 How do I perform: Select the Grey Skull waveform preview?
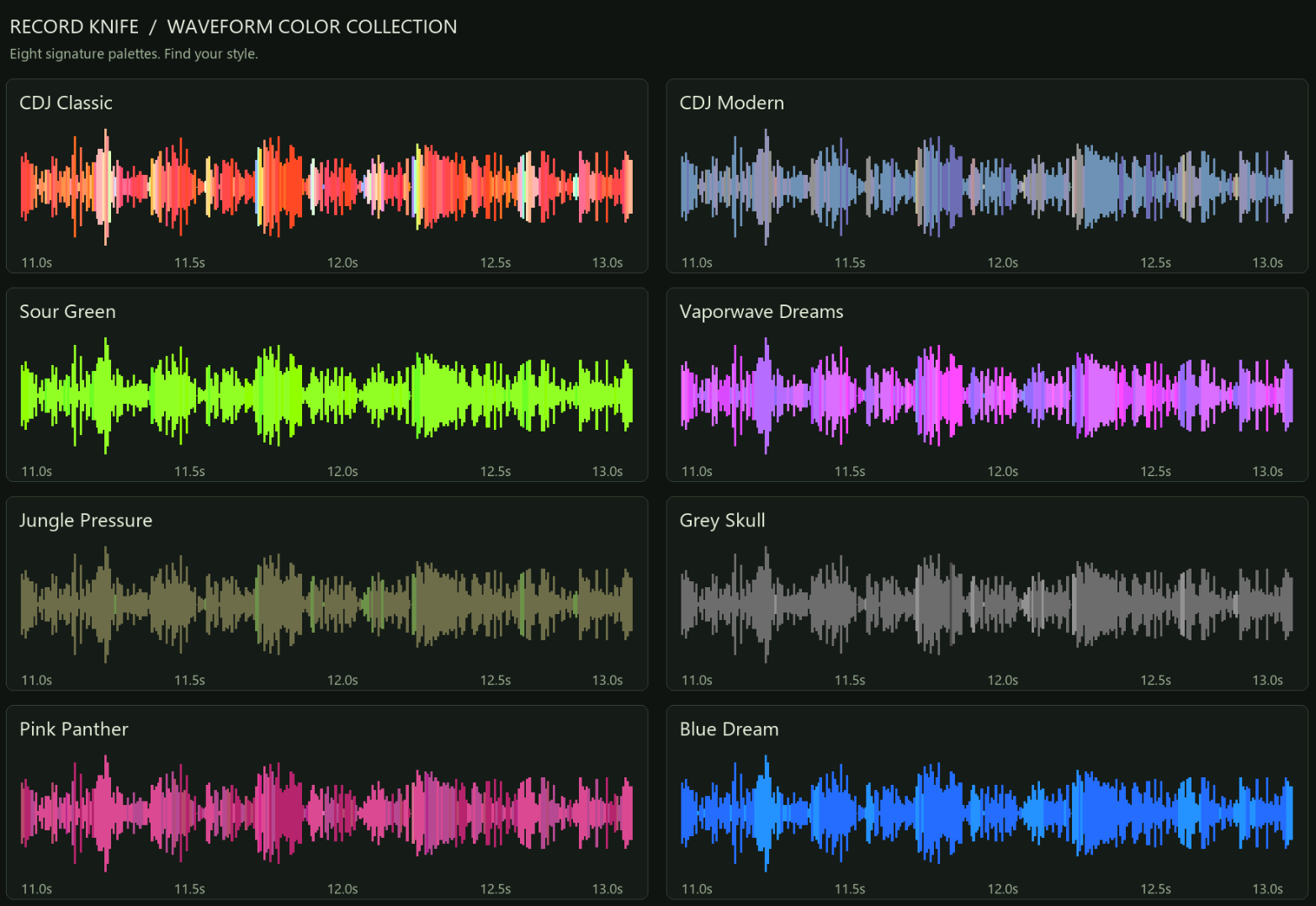[987, 604]
